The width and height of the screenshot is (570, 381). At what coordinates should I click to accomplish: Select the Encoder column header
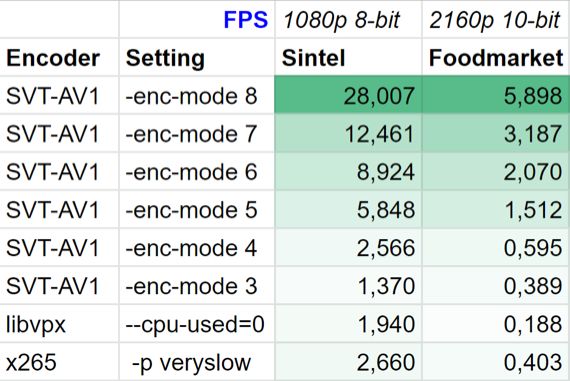pos(59,57)
